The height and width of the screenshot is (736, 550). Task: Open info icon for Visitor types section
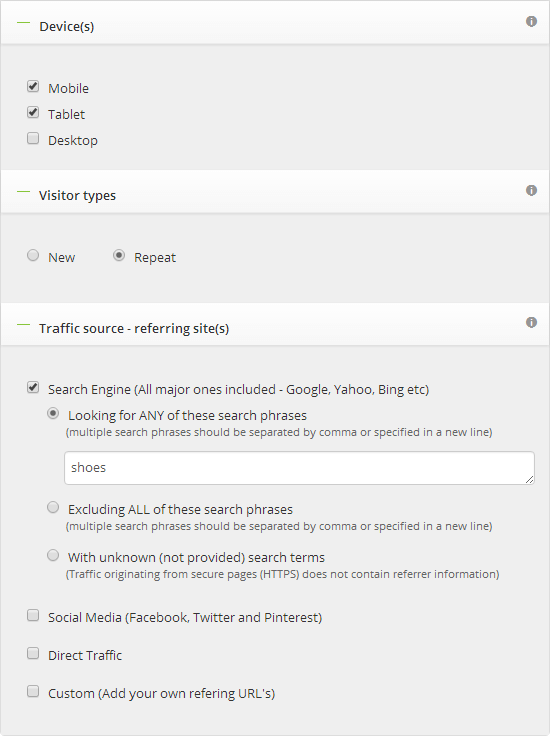[531, 190]
